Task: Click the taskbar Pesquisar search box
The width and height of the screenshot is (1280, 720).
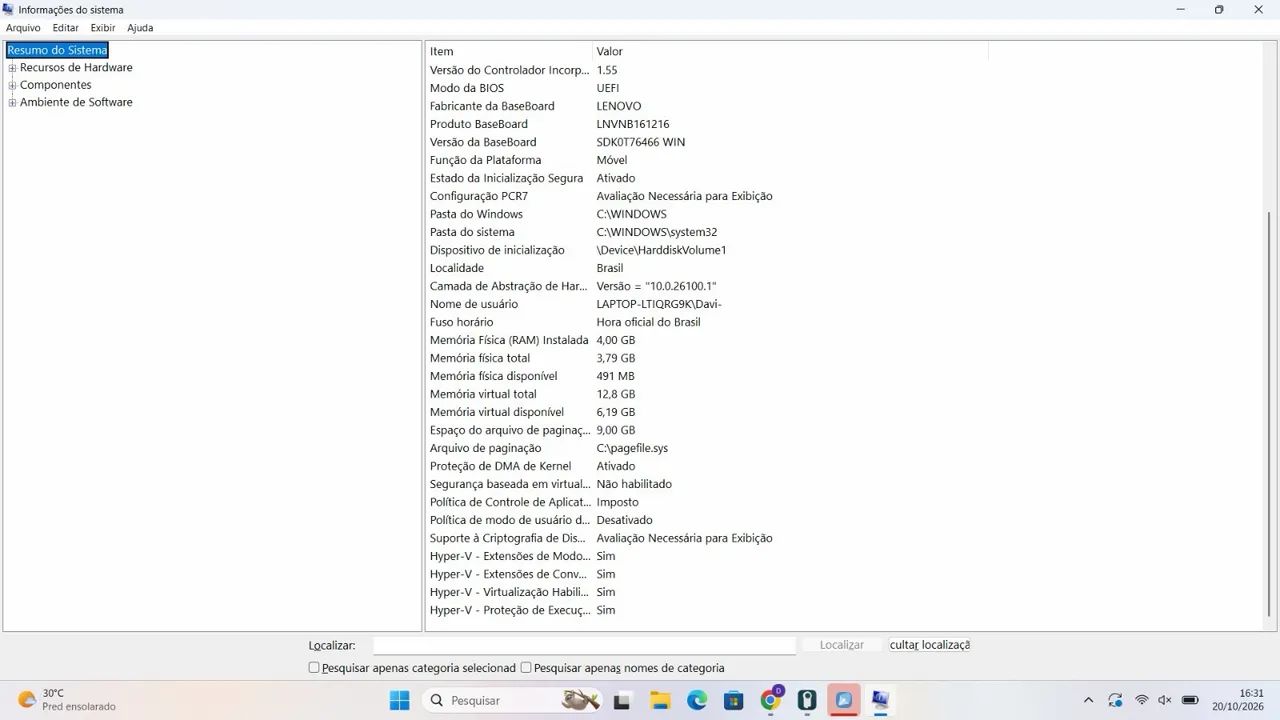Action: pos(513,700)
